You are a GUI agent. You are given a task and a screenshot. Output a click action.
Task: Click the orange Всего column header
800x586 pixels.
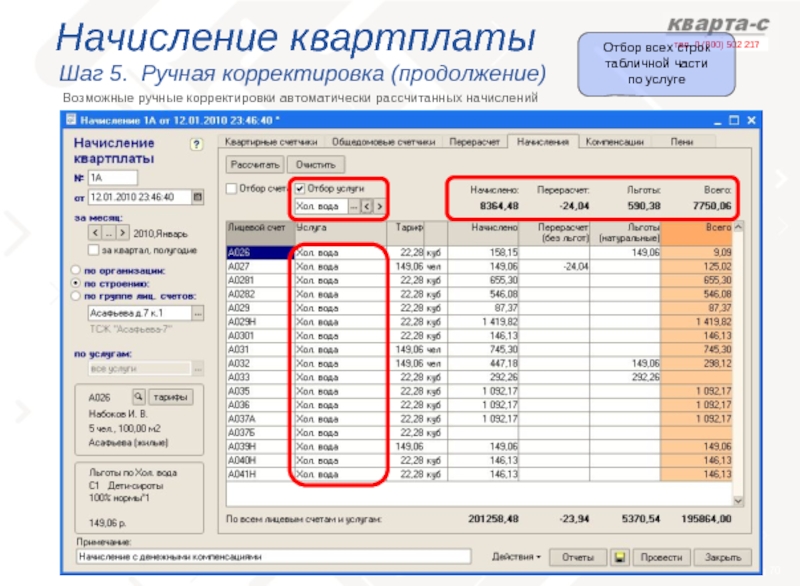(x=696, y=234)
